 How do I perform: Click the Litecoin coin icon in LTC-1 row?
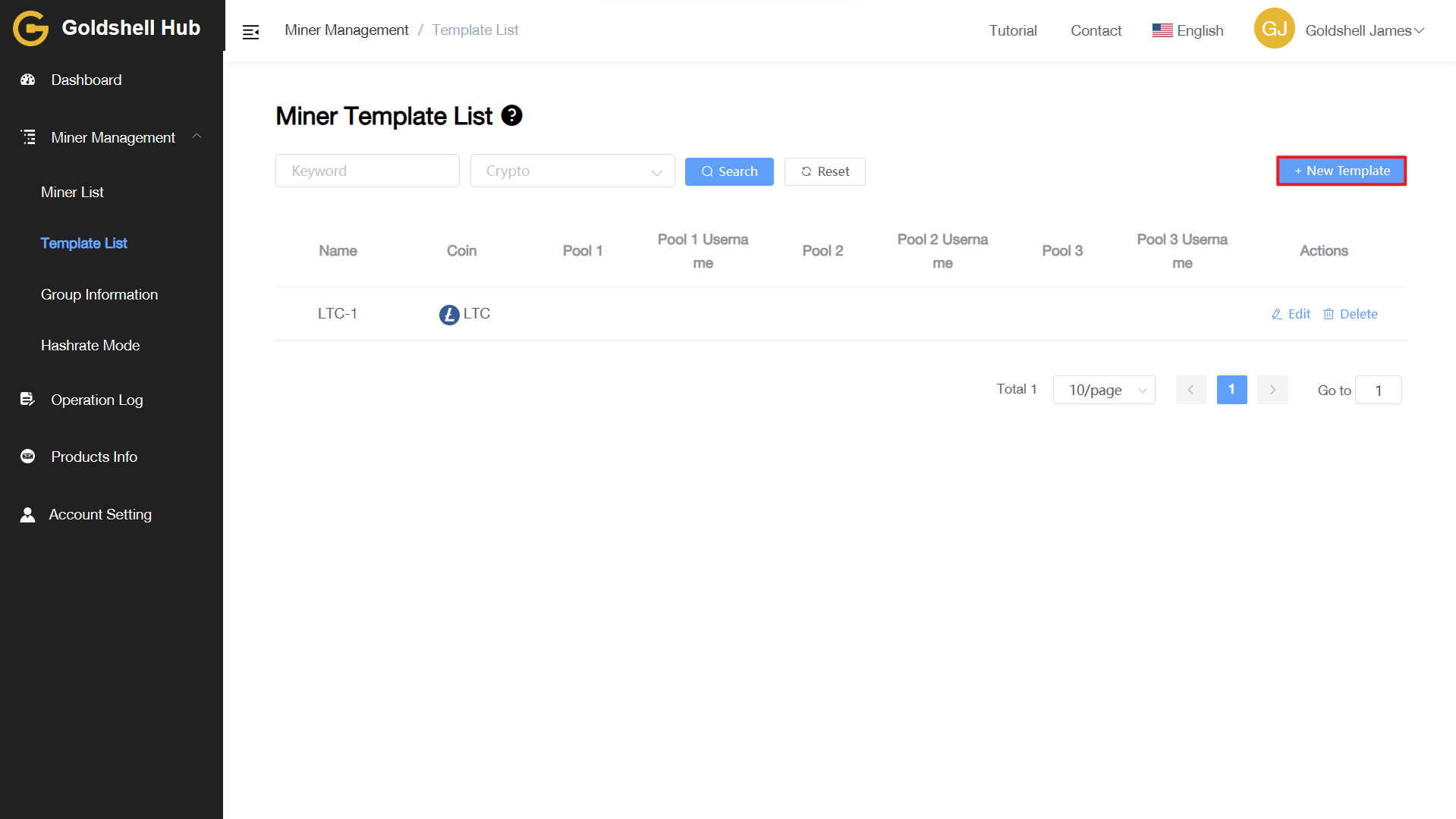pos(449,314)
